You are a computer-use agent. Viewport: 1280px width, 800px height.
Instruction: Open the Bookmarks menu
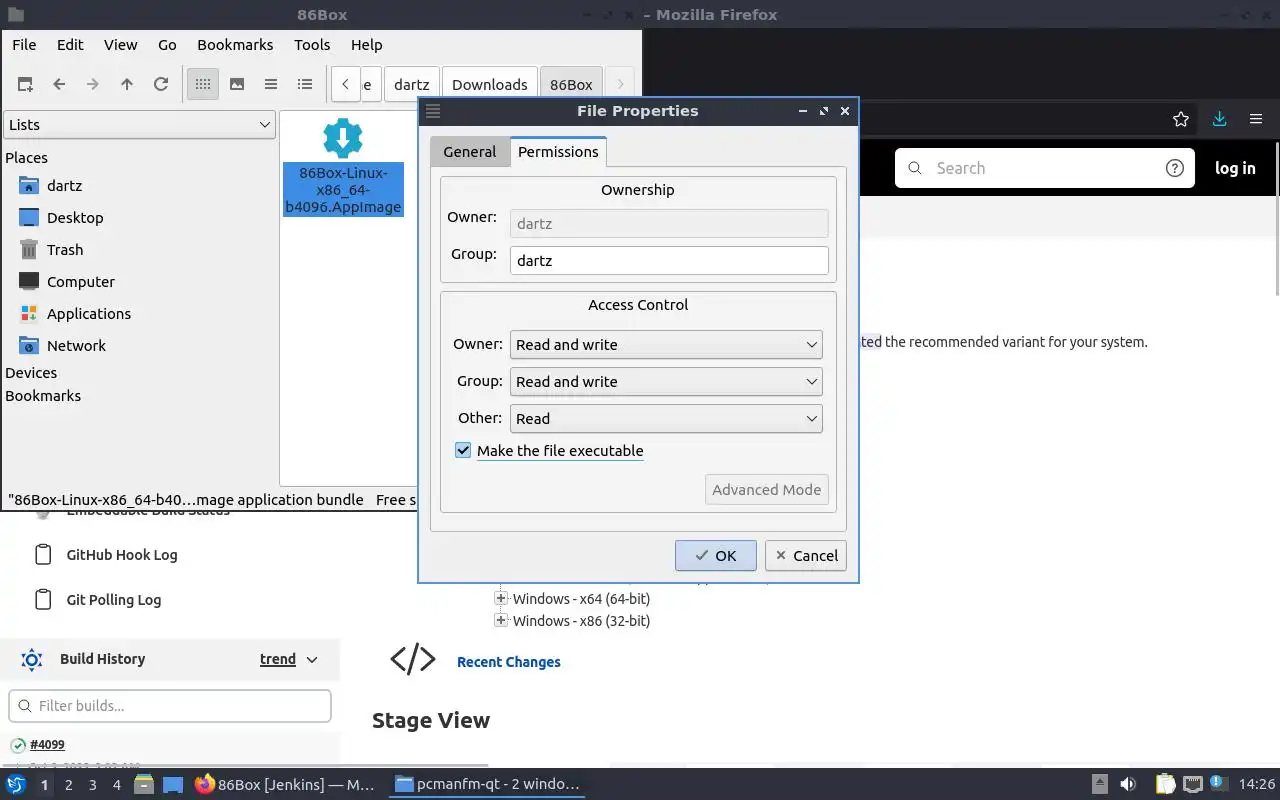tap(235, 44)
